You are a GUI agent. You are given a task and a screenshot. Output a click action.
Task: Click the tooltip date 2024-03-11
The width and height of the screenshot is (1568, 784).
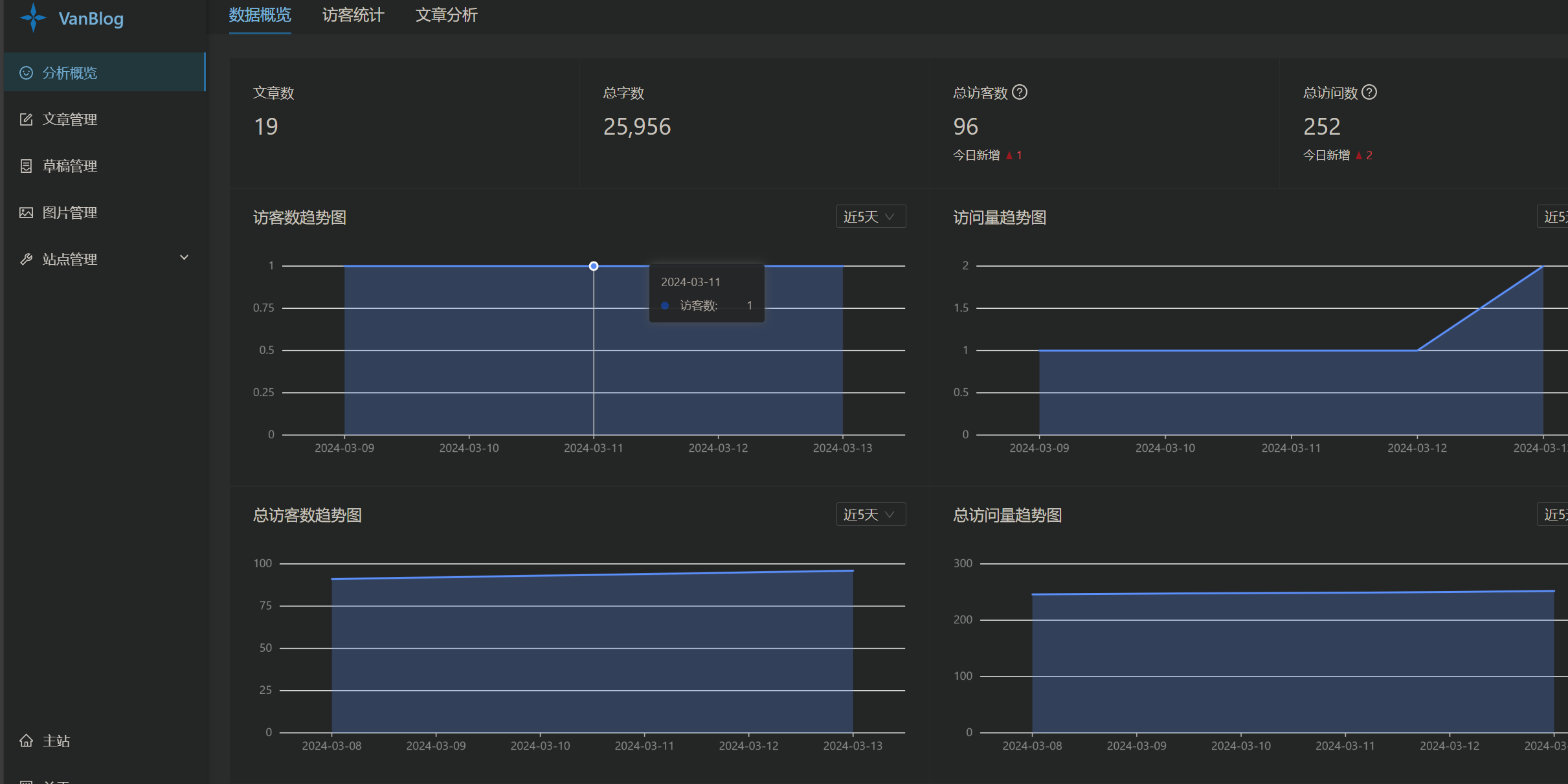(691, 282)
